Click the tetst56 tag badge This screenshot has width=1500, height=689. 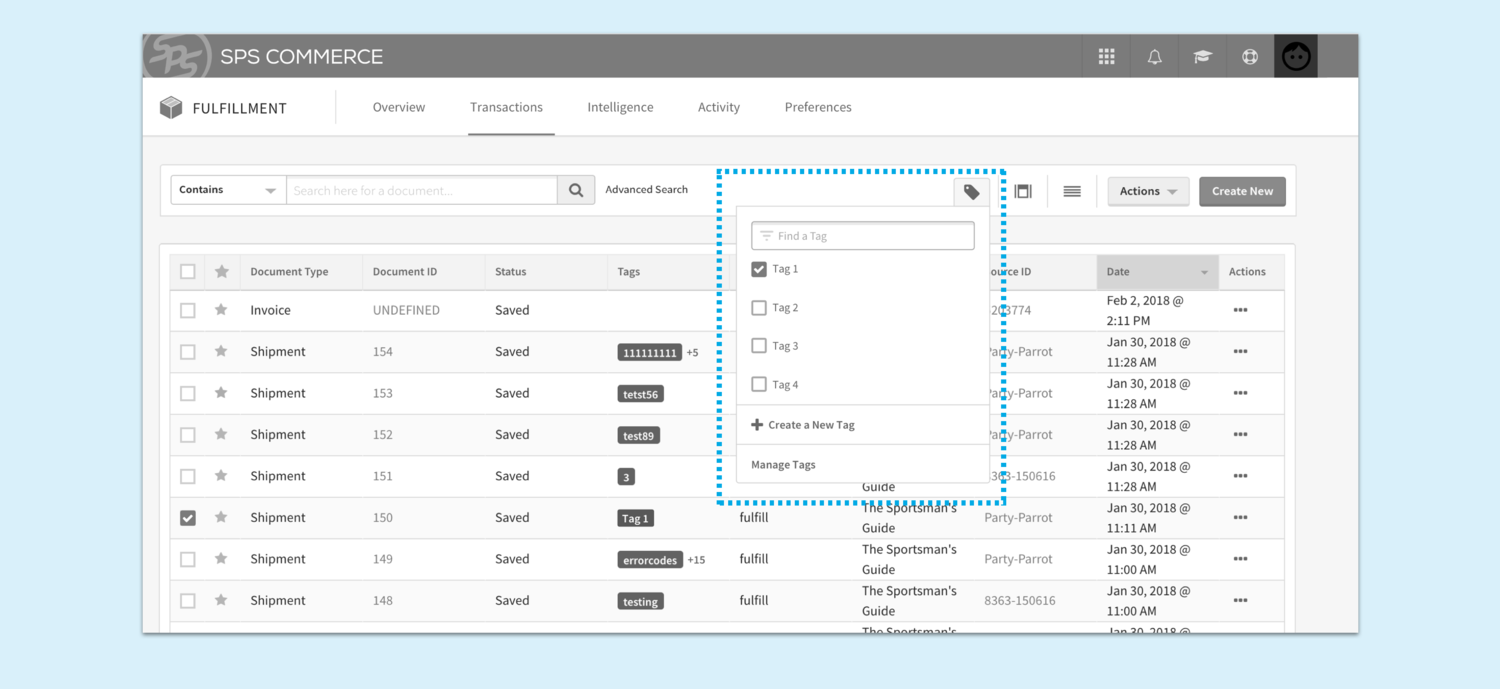641,394
